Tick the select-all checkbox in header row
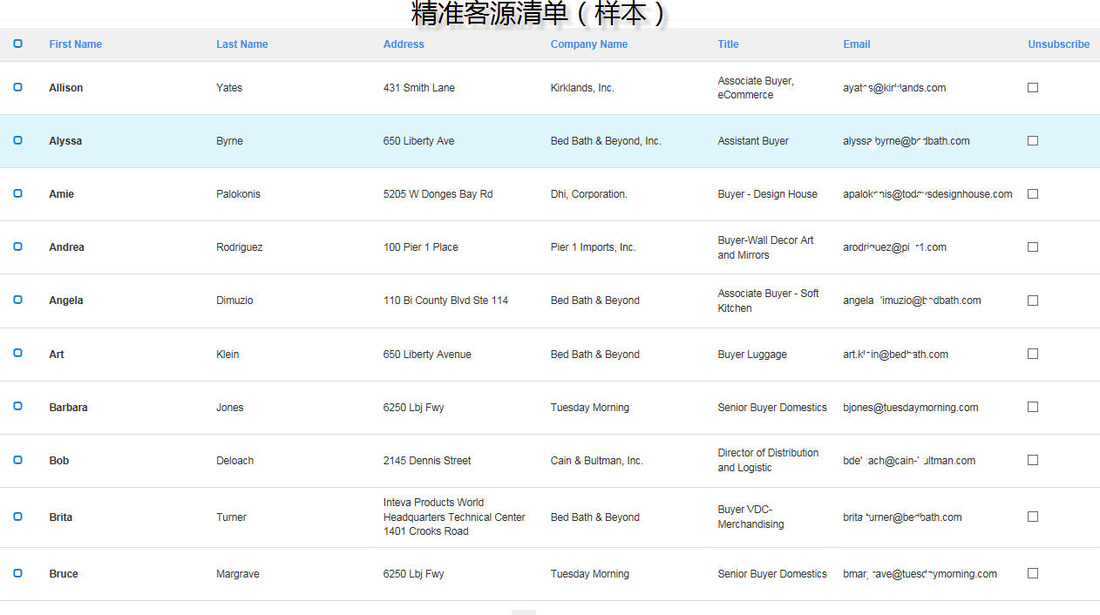This screenshot has height=615, width=1100. coord(18,43)
